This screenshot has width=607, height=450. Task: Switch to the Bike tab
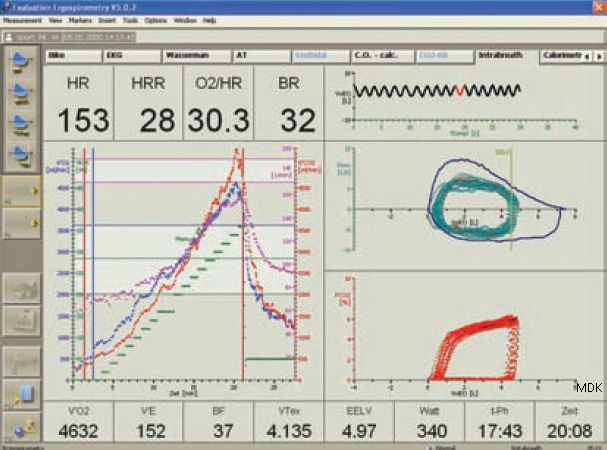[74, 56]
